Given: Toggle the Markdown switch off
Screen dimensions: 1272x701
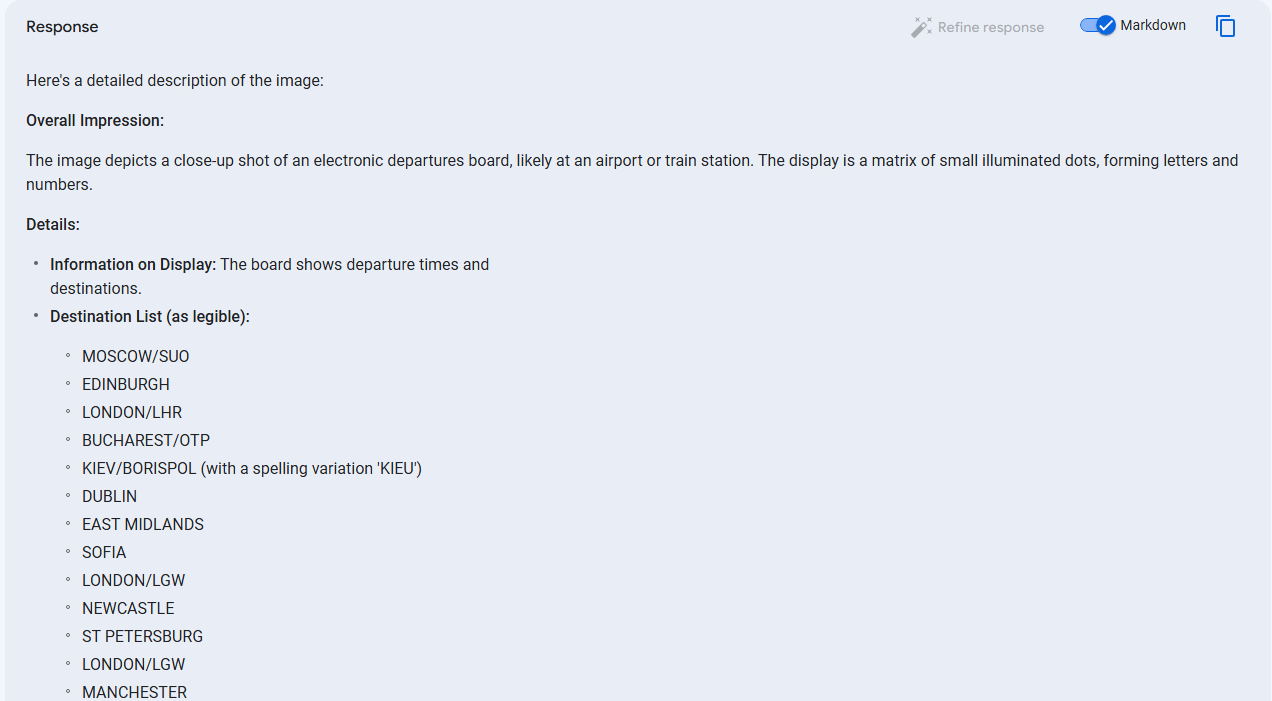Looking at the screenshot, I should click(x=1097, y=26).
